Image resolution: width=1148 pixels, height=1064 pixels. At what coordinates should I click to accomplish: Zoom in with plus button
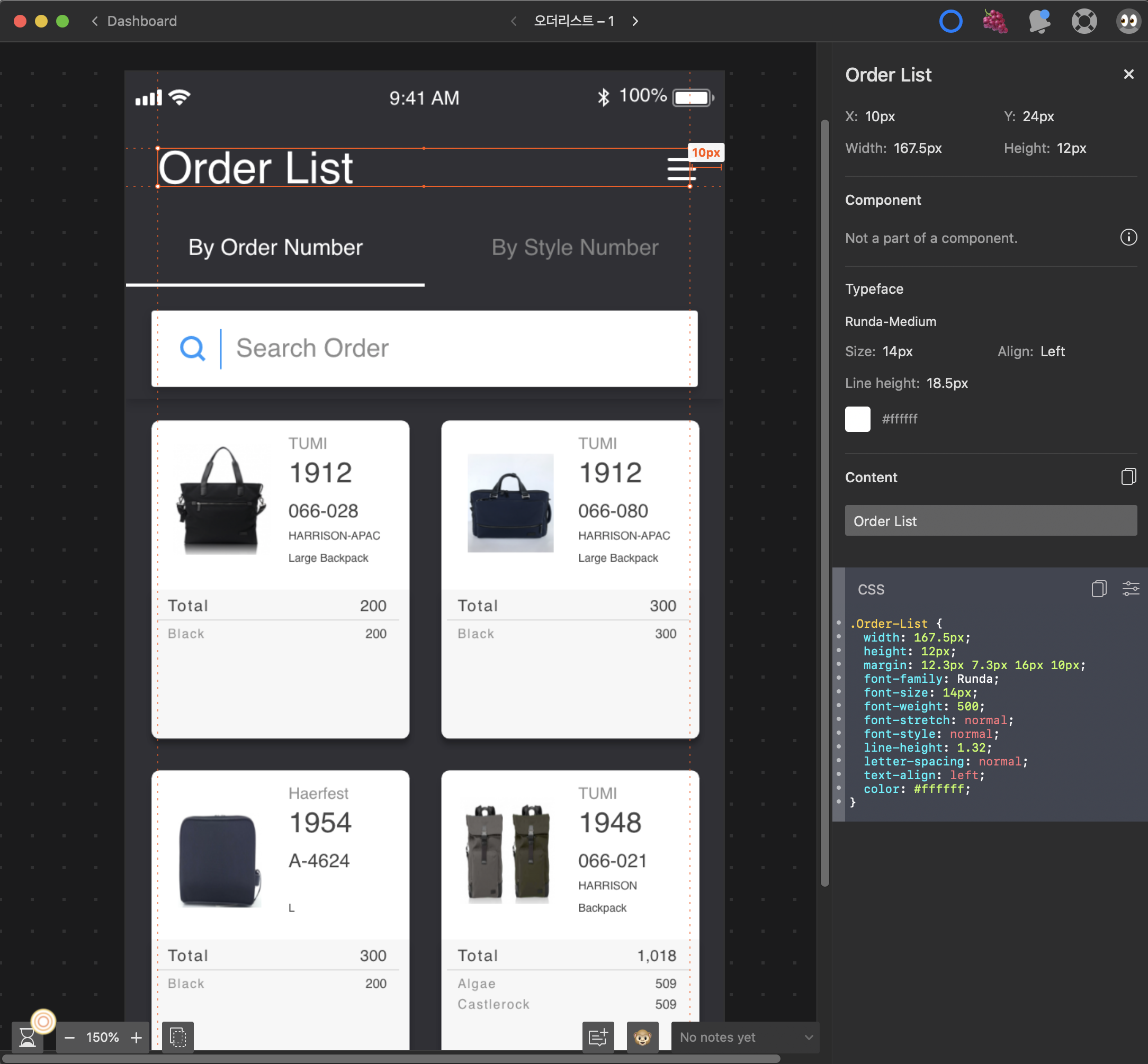(x=137, y=1037)
